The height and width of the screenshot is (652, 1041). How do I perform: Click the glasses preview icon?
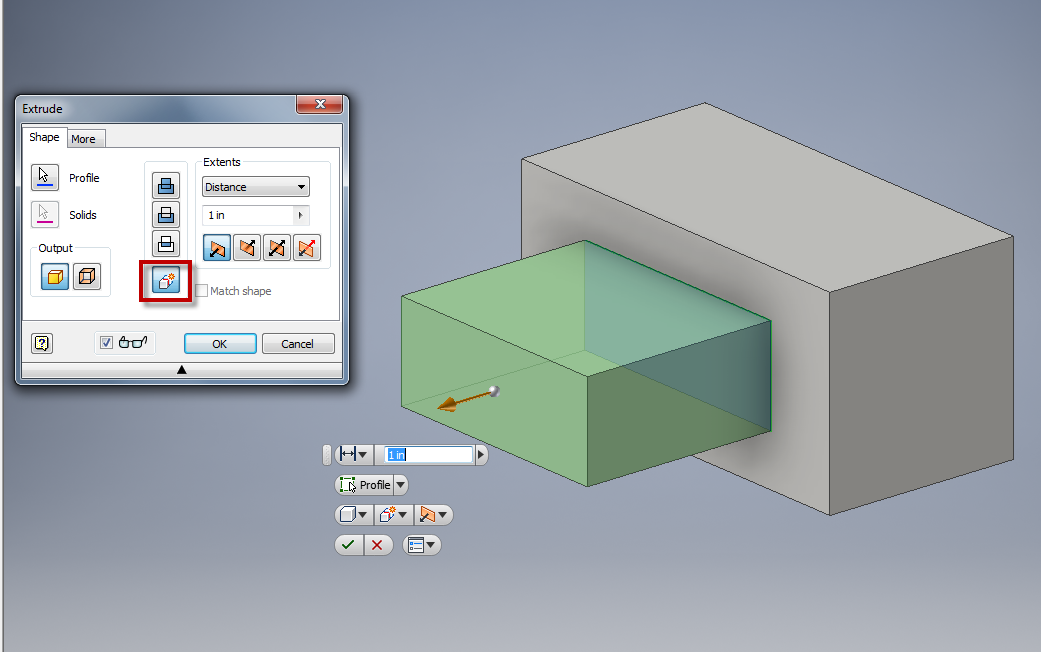133,343
